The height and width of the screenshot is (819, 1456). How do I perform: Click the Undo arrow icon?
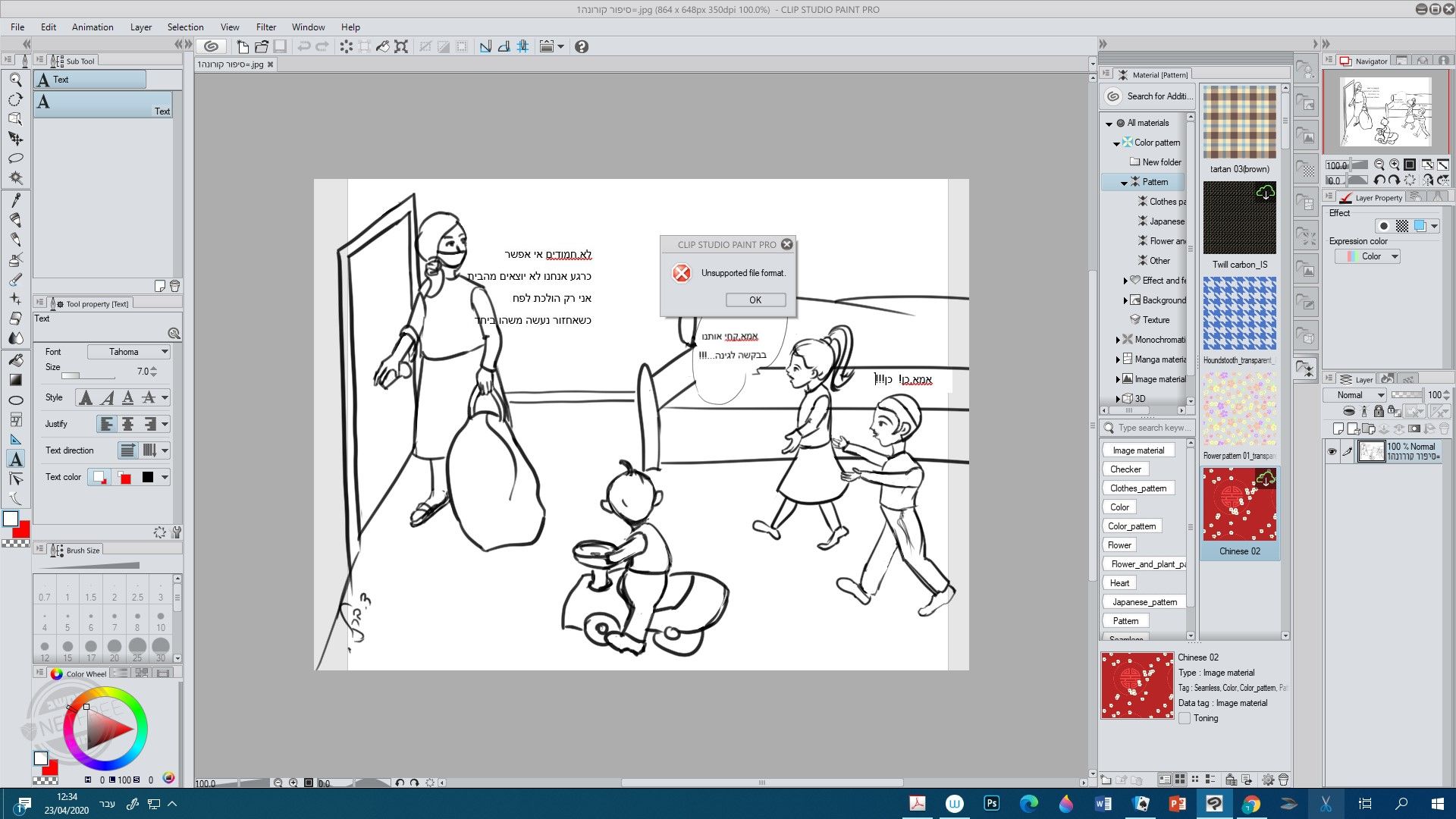pyautogui.click(x=304, y=46)
